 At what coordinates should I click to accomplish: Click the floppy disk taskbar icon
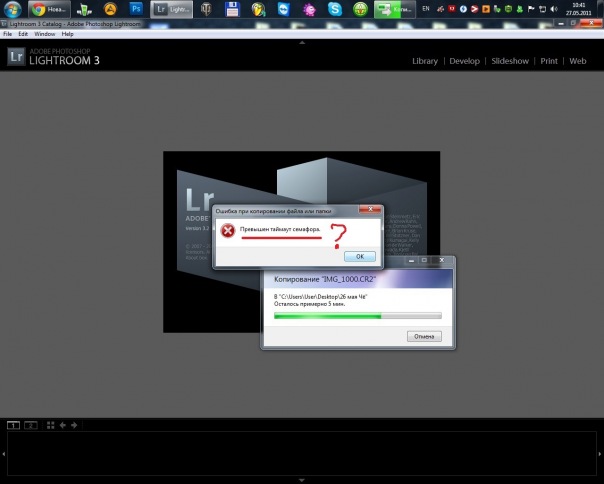pyautogui.click(x=232, y=9)
